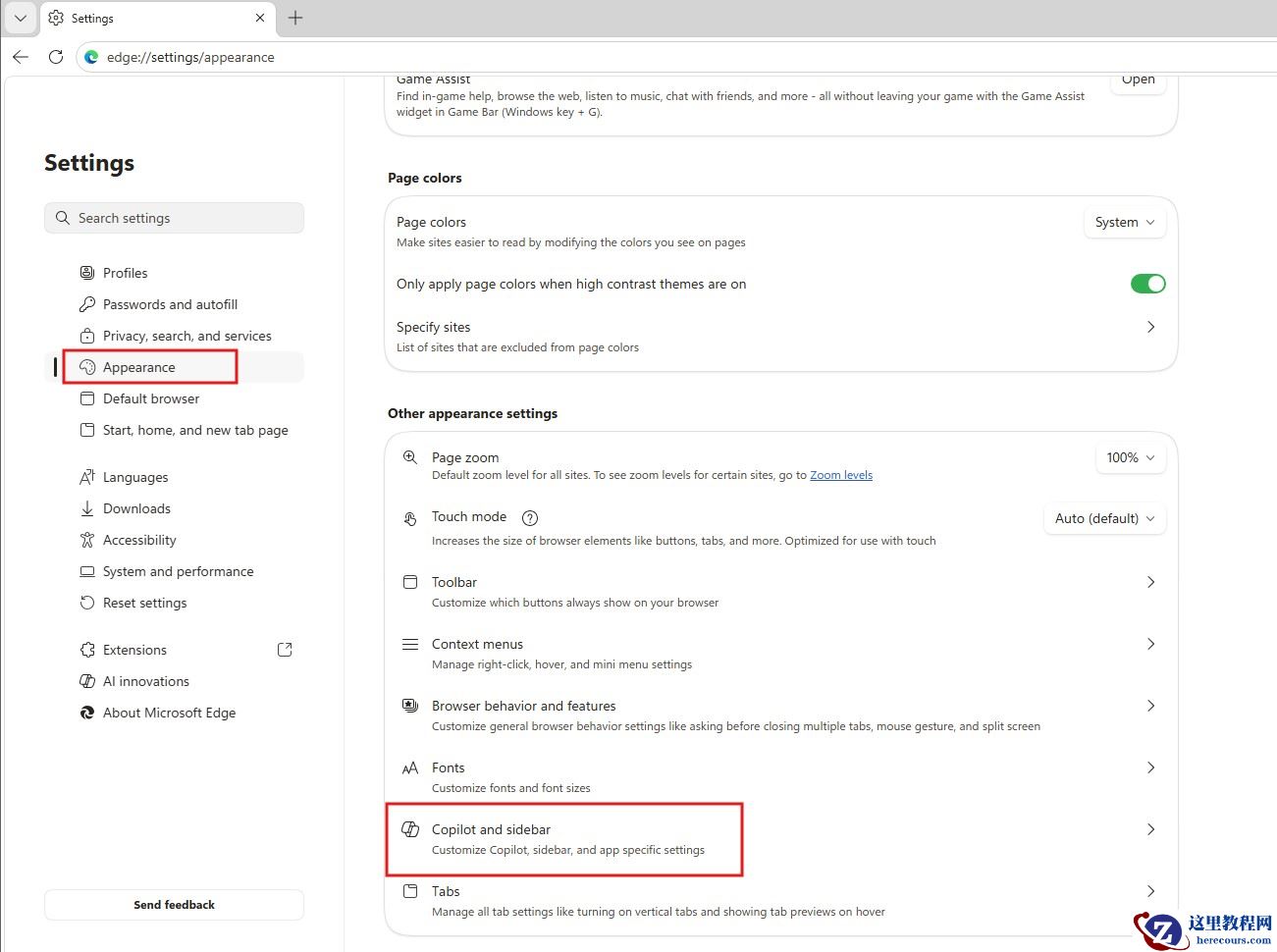Open the Touch mode Auto (default) dropdown

click(x=1104, y=518)
